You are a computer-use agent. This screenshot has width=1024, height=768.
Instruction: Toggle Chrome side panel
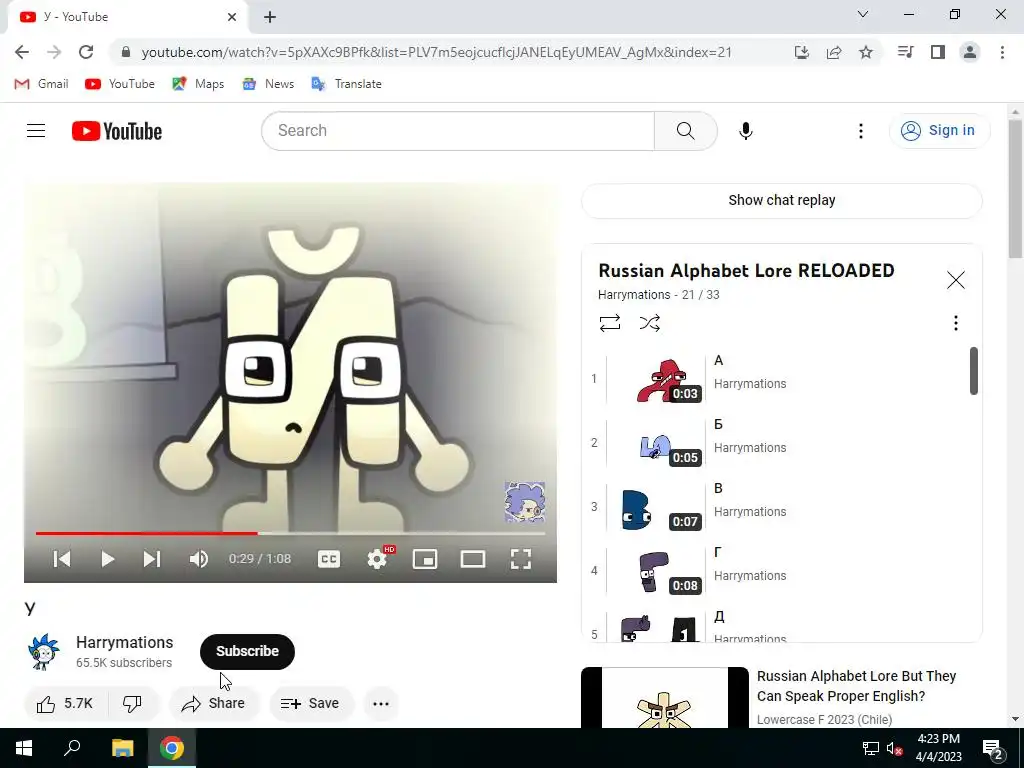click(938, 52)
